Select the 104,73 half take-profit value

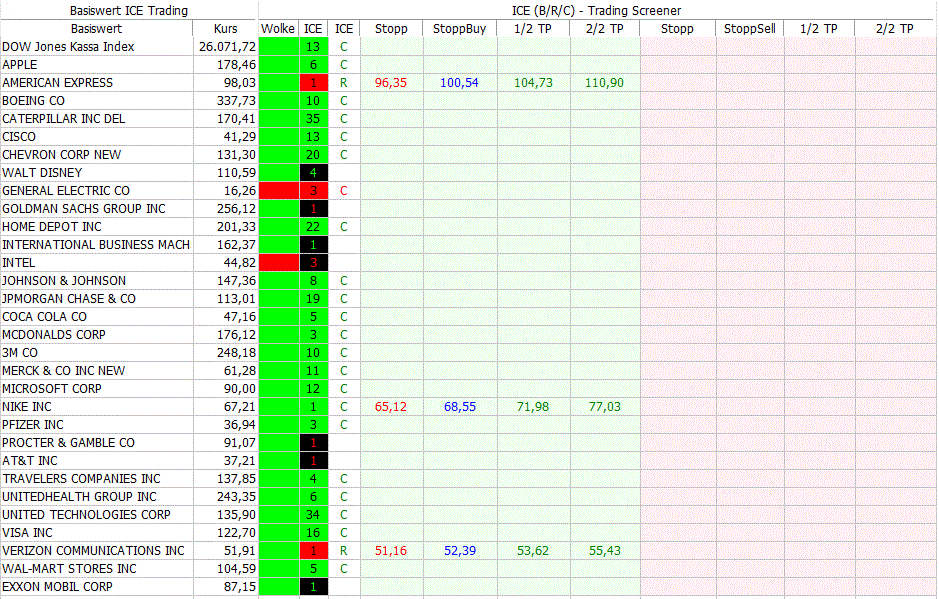(x=533, y=83)
